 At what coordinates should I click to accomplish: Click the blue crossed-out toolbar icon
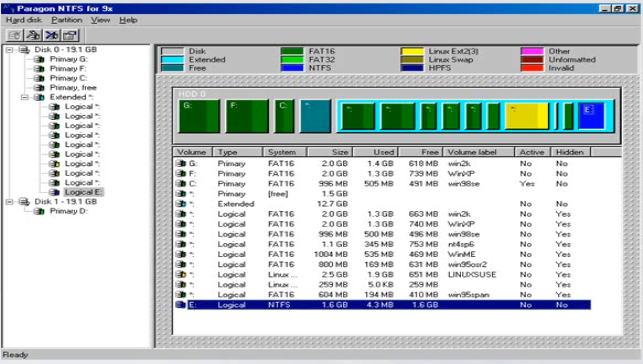tap(52, 35)
